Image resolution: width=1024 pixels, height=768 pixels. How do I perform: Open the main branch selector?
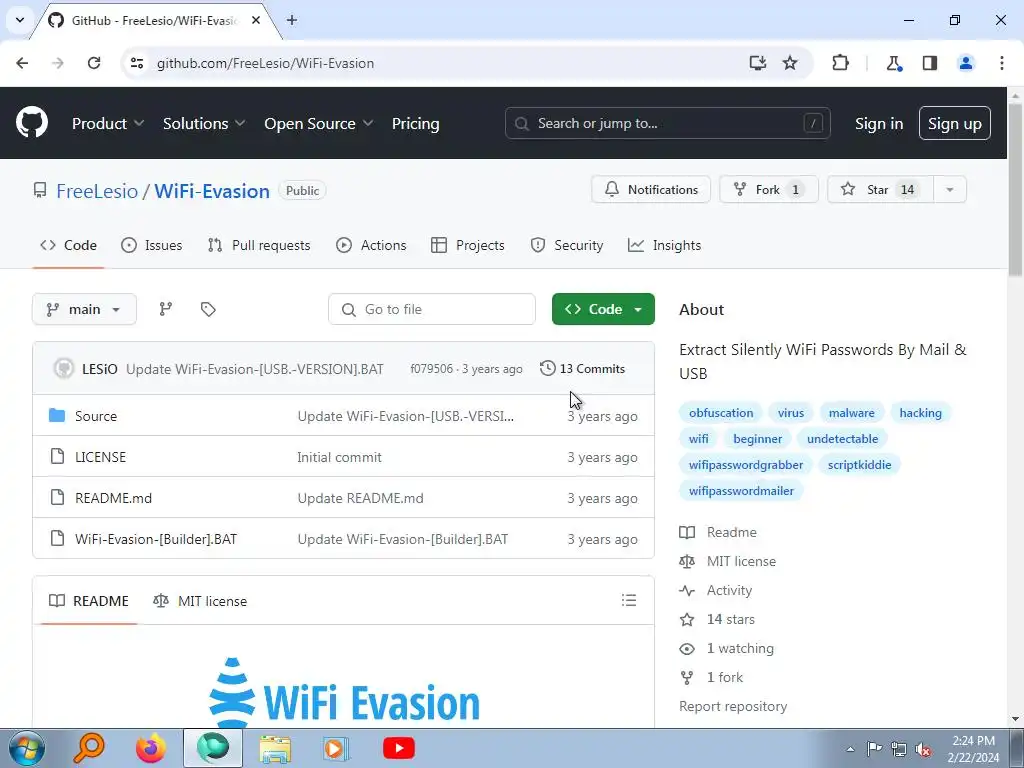(84, 310)
